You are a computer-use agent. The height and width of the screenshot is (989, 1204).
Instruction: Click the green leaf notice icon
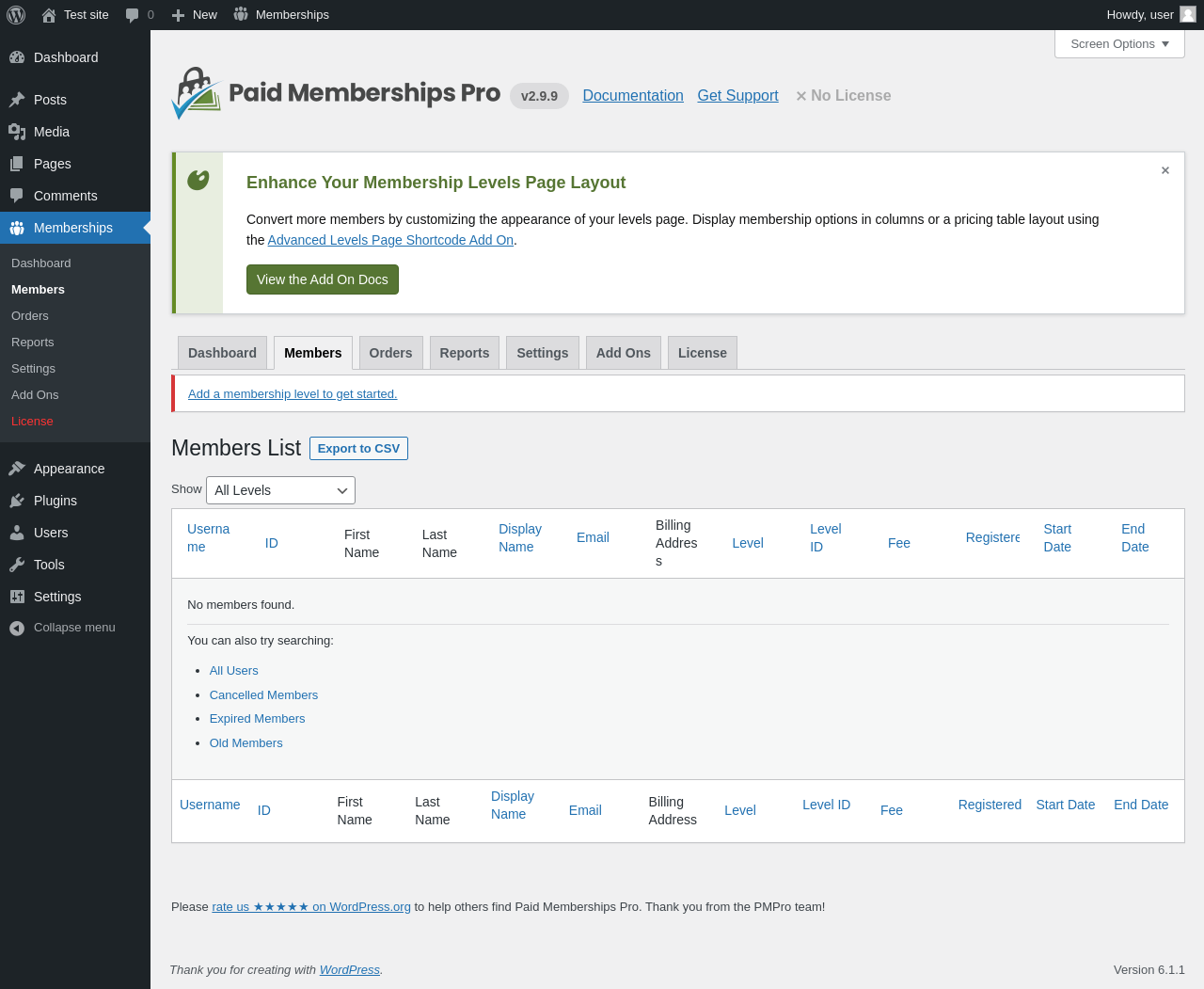198,180
